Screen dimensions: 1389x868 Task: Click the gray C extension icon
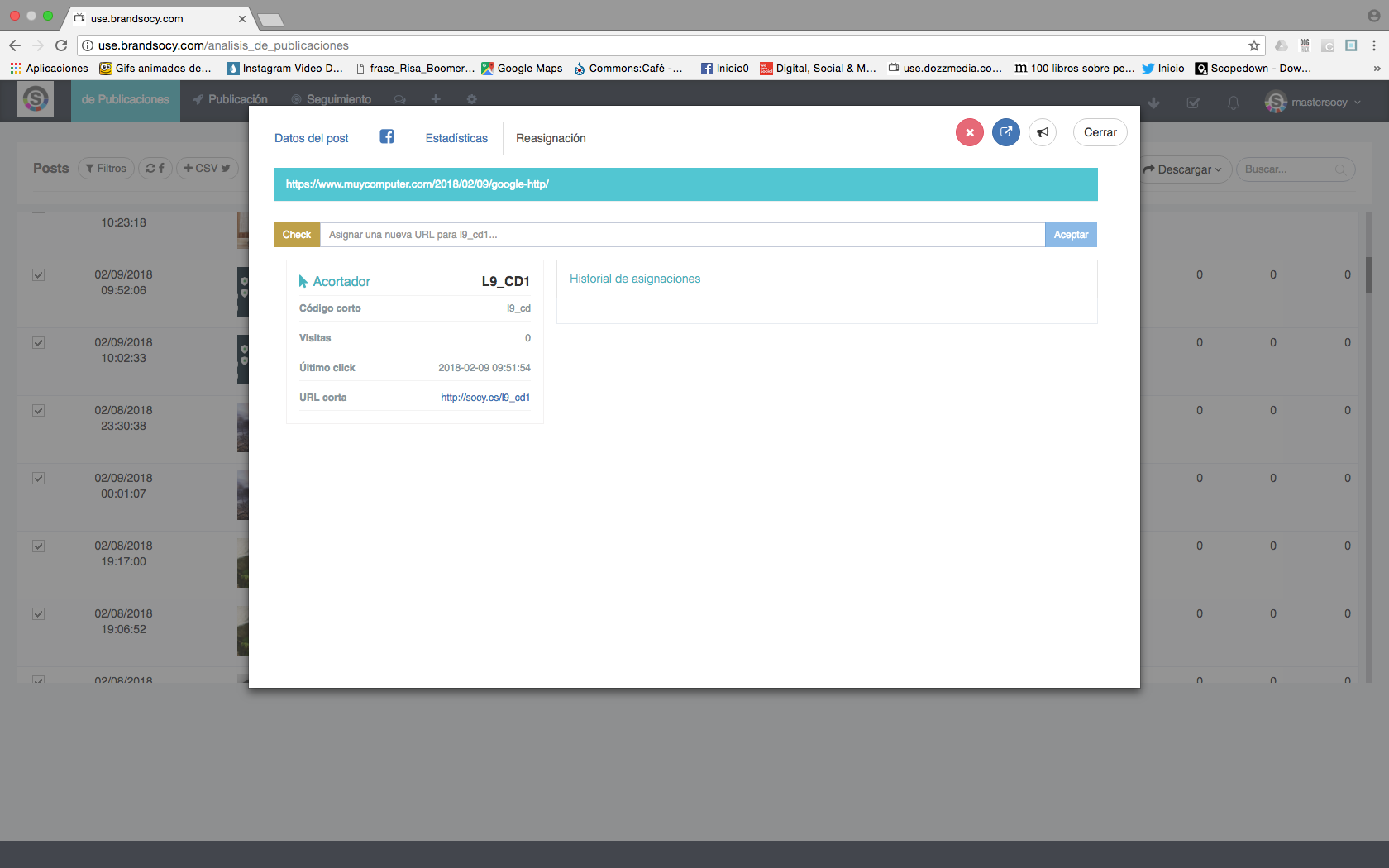[x=1328, y=45]
